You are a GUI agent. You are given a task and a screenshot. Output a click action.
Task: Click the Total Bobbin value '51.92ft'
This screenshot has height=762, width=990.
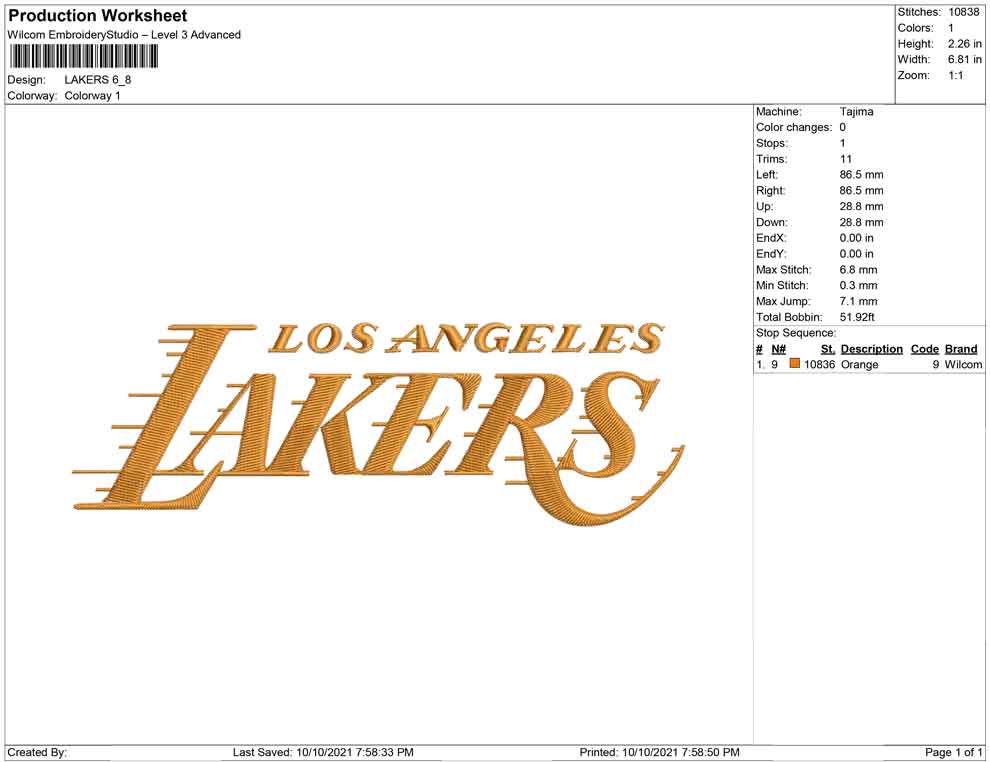click(x=857, y=317)
